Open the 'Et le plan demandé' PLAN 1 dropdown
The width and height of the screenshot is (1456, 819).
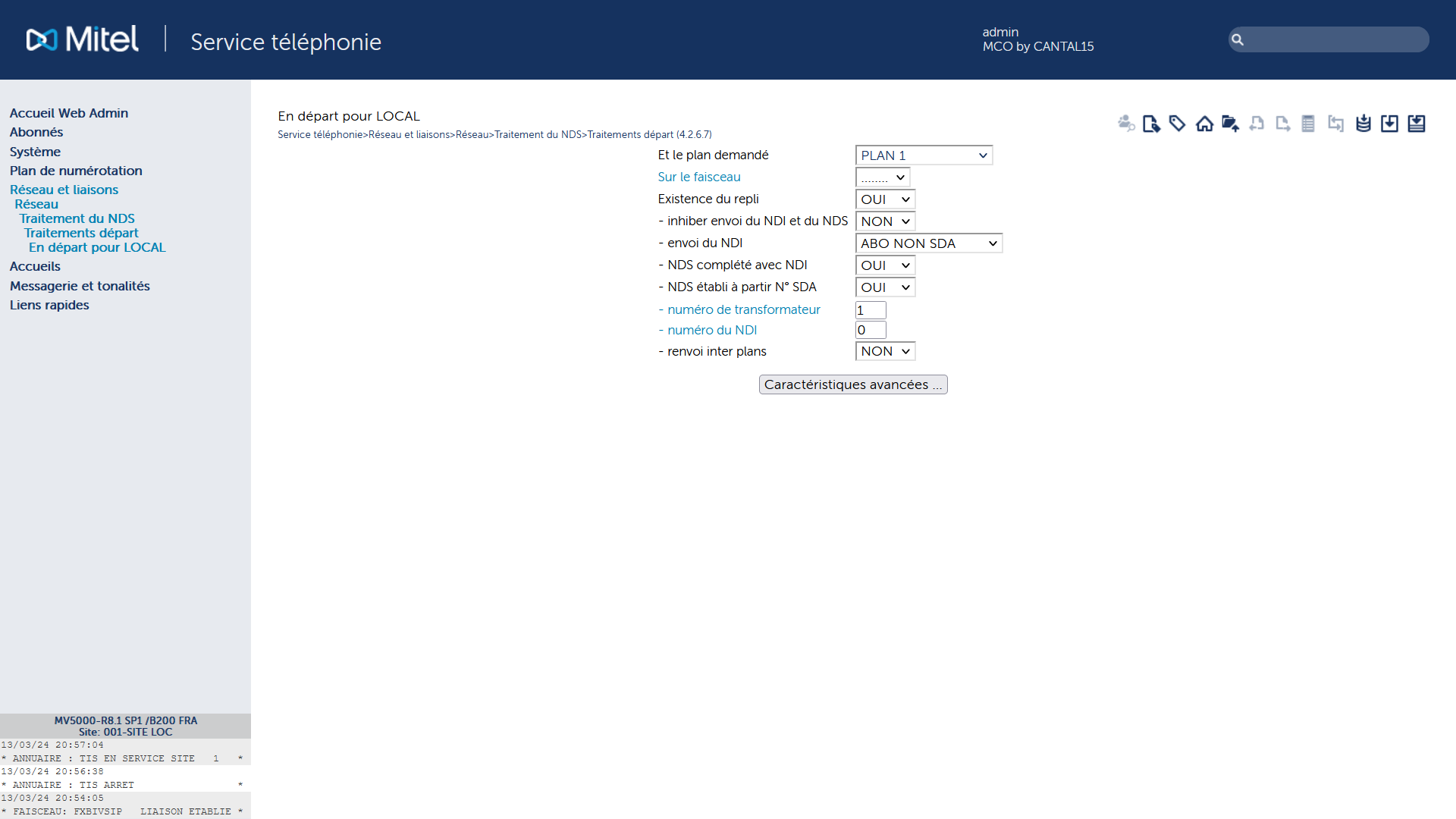coord(924,155)
